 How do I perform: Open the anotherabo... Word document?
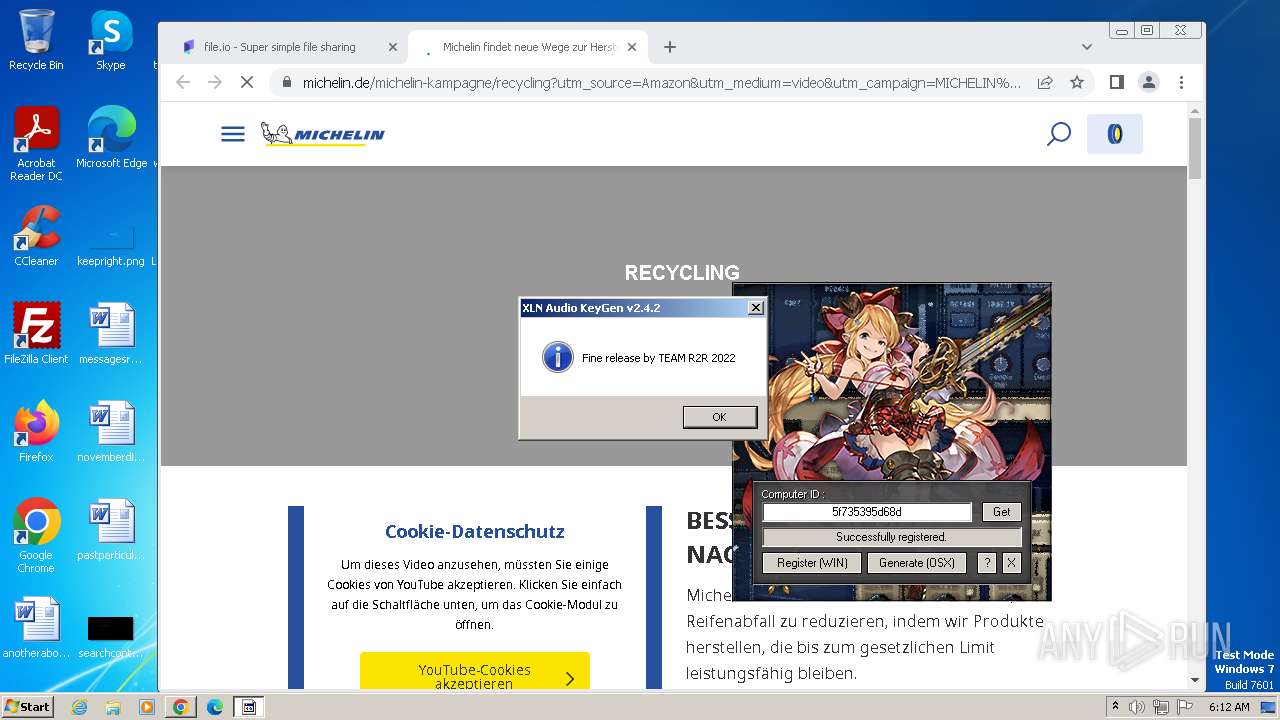pos(36,628)
